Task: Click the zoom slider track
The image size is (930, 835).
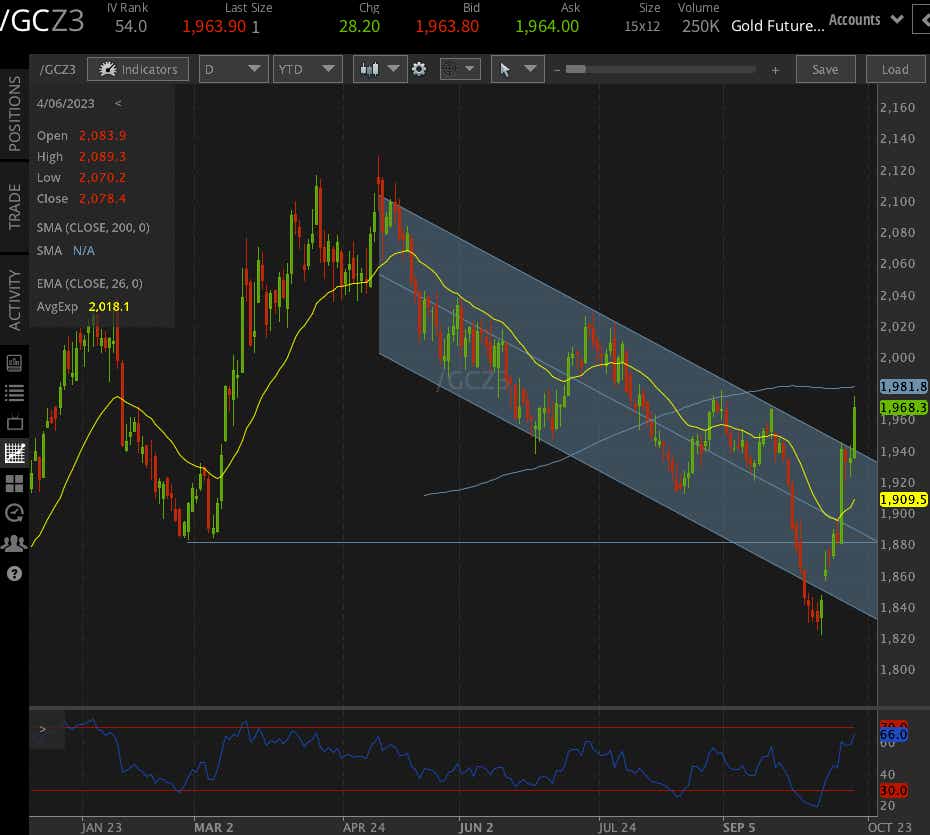Action: (660, 69)
